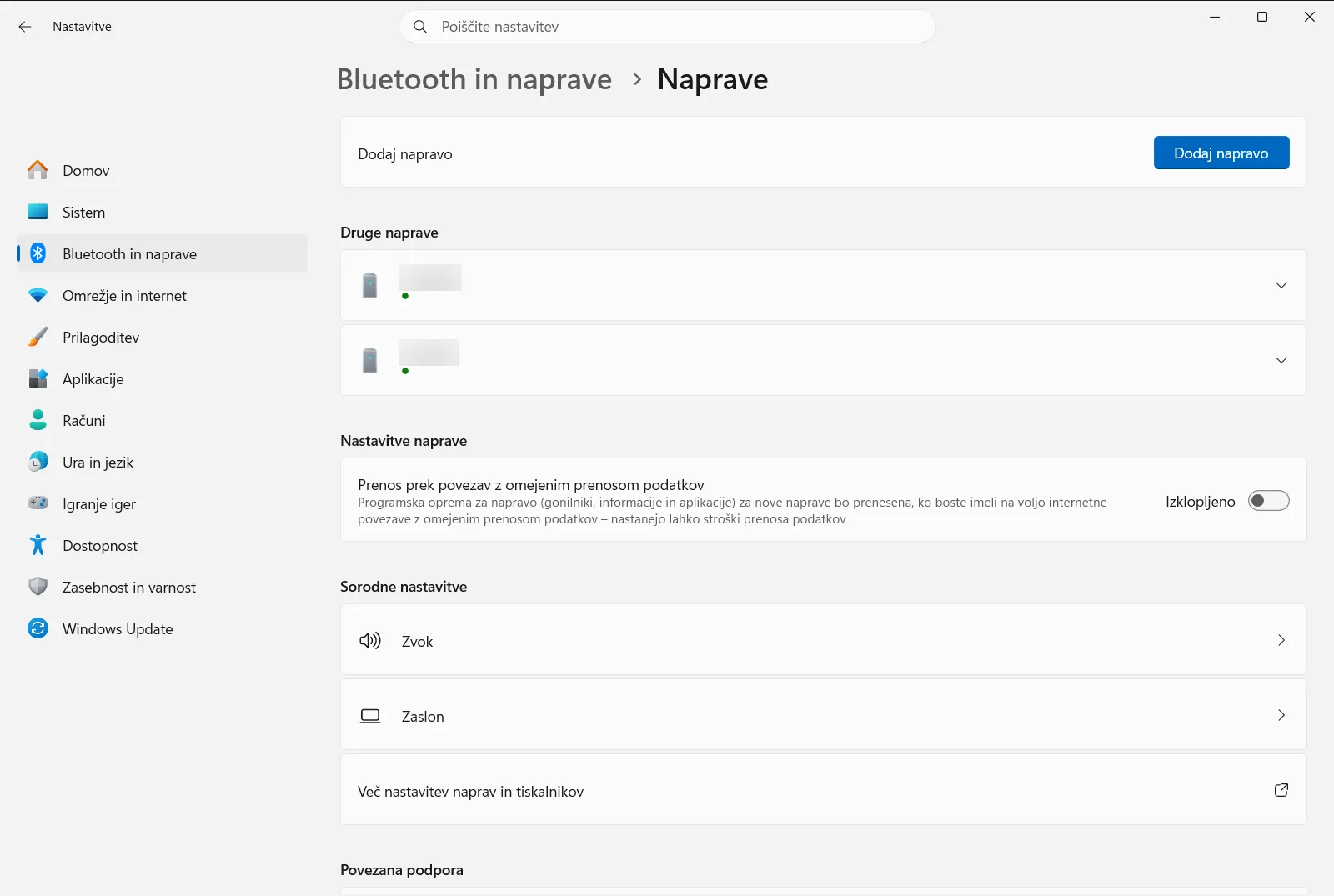Open Domov via house icon
The width and height of the screenshot is (1334, 896).
point(38,170)
